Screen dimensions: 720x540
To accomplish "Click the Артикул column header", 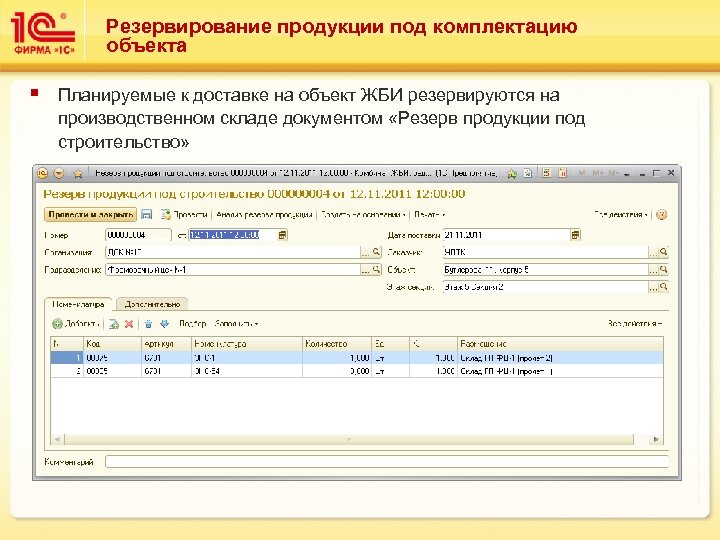I will click(x=166, y=343).
